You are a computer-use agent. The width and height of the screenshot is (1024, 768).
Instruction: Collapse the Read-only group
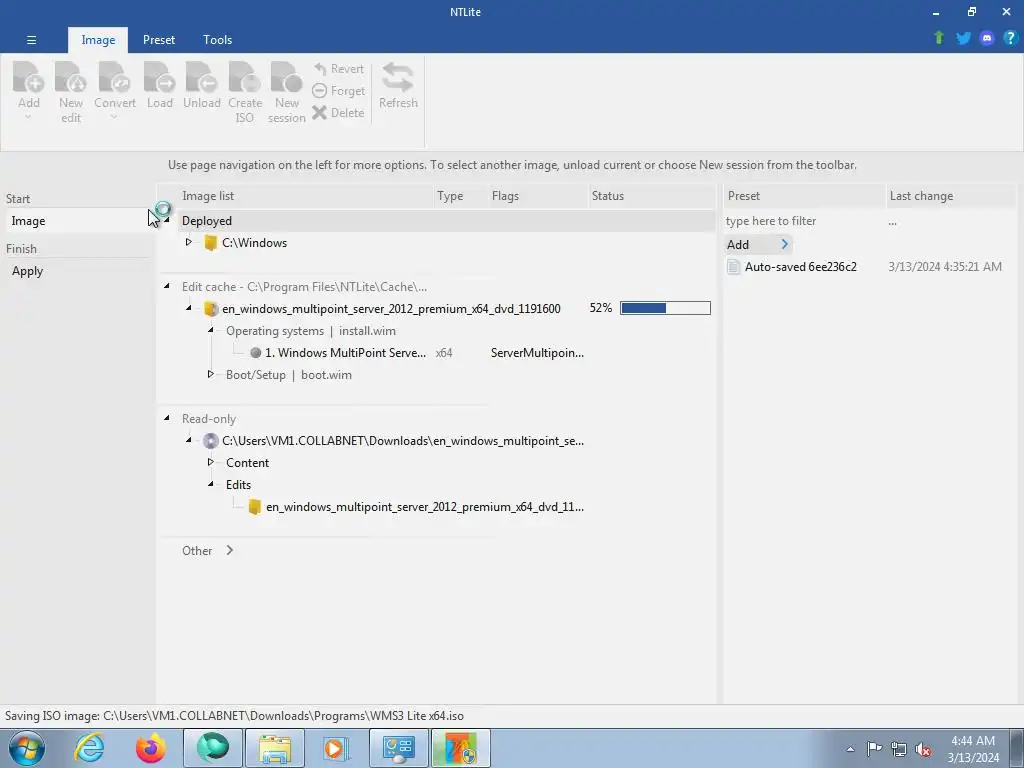pos(167,418)
